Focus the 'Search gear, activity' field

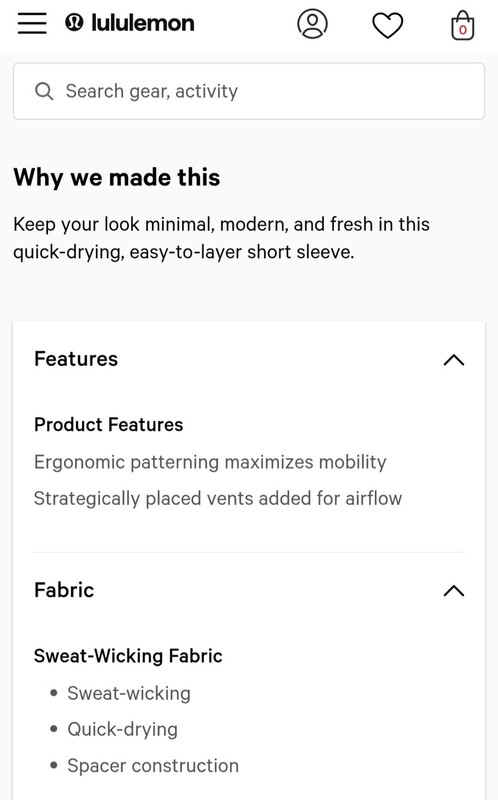pyautogui.click(x=249, y=91)
